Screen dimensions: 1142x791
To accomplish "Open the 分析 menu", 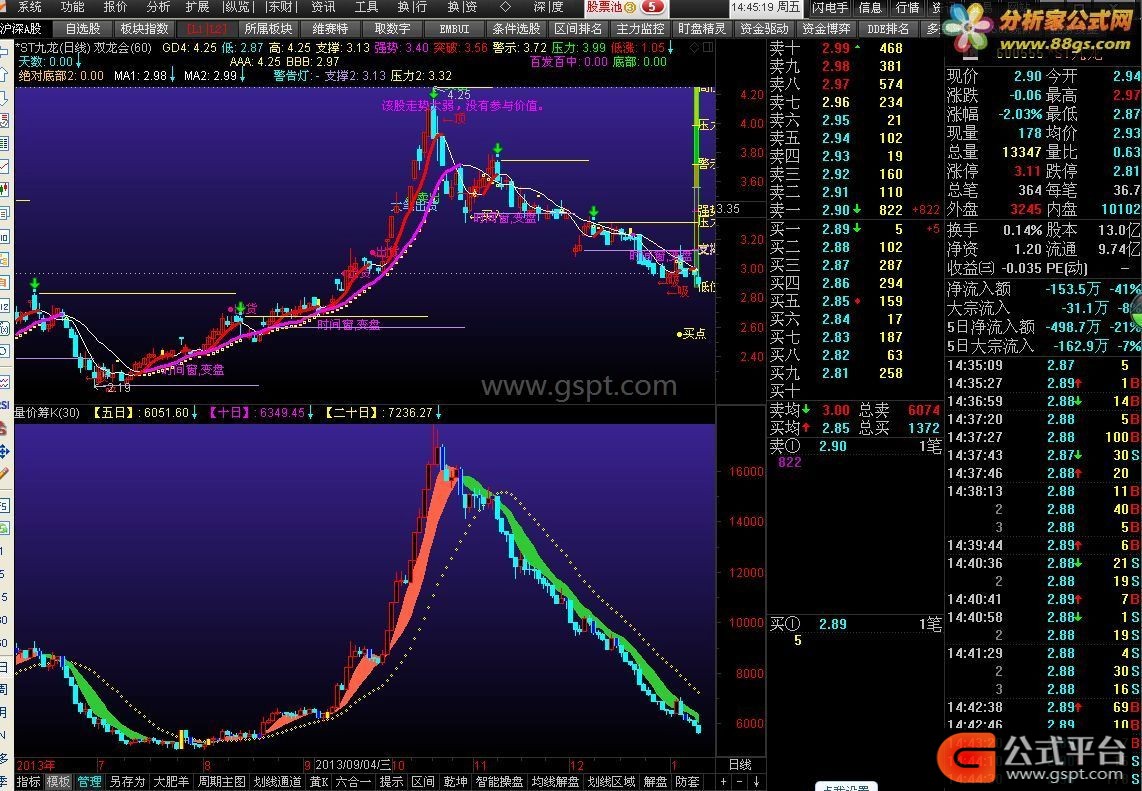I will point(157,7).
